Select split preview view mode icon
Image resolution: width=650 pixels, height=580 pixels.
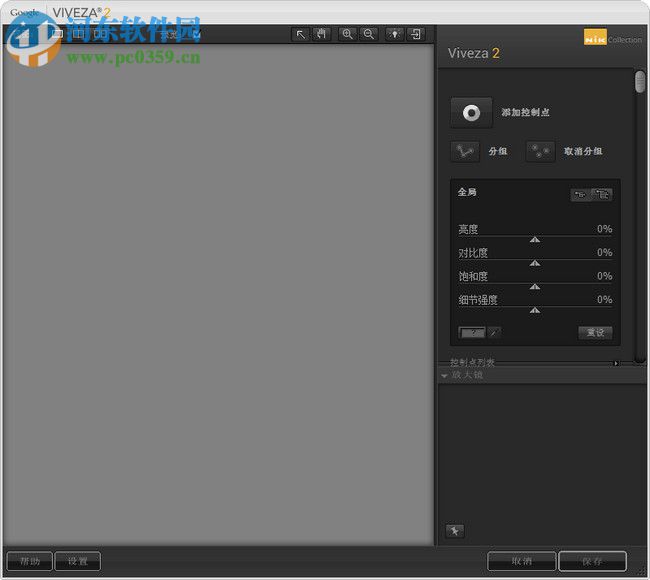tap(78, 34)
